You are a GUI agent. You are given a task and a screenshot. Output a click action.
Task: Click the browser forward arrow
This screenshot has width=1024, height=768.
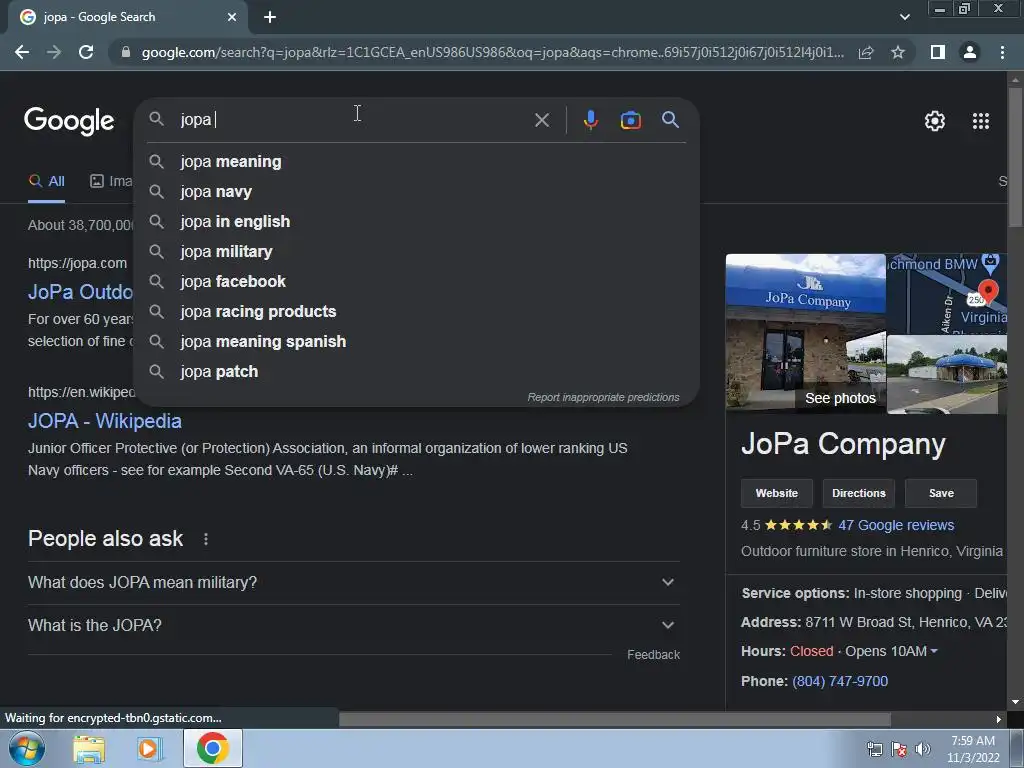click(x=54, y=52)
